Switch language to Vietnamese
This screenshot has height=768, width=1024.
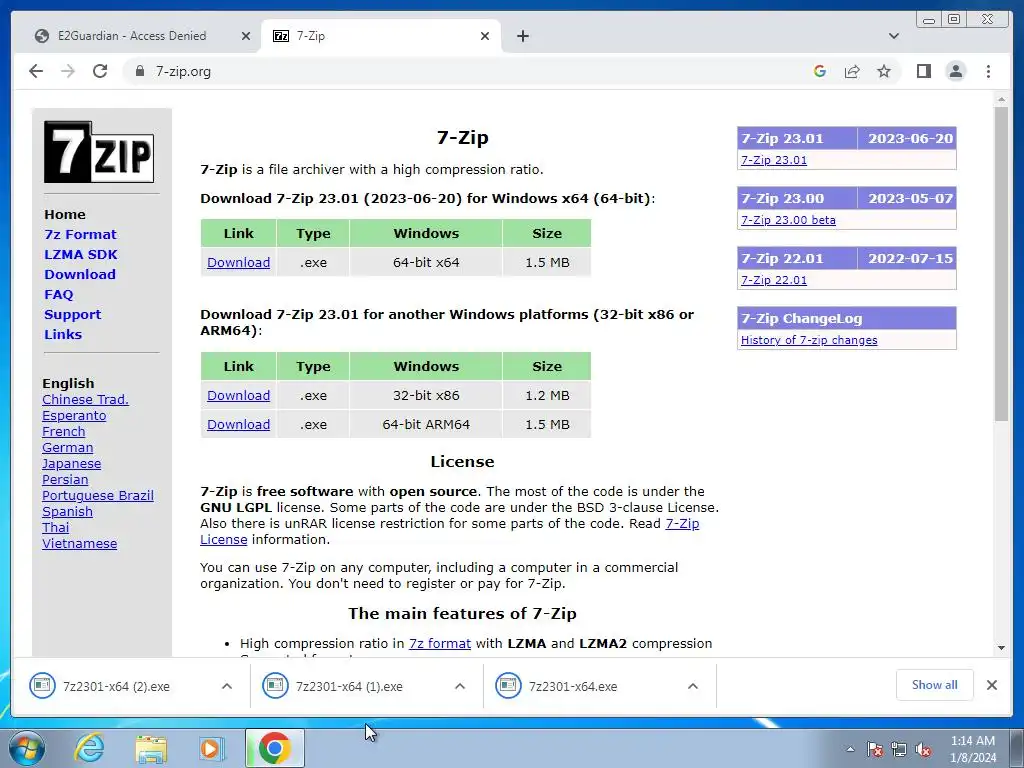point(80,543)
